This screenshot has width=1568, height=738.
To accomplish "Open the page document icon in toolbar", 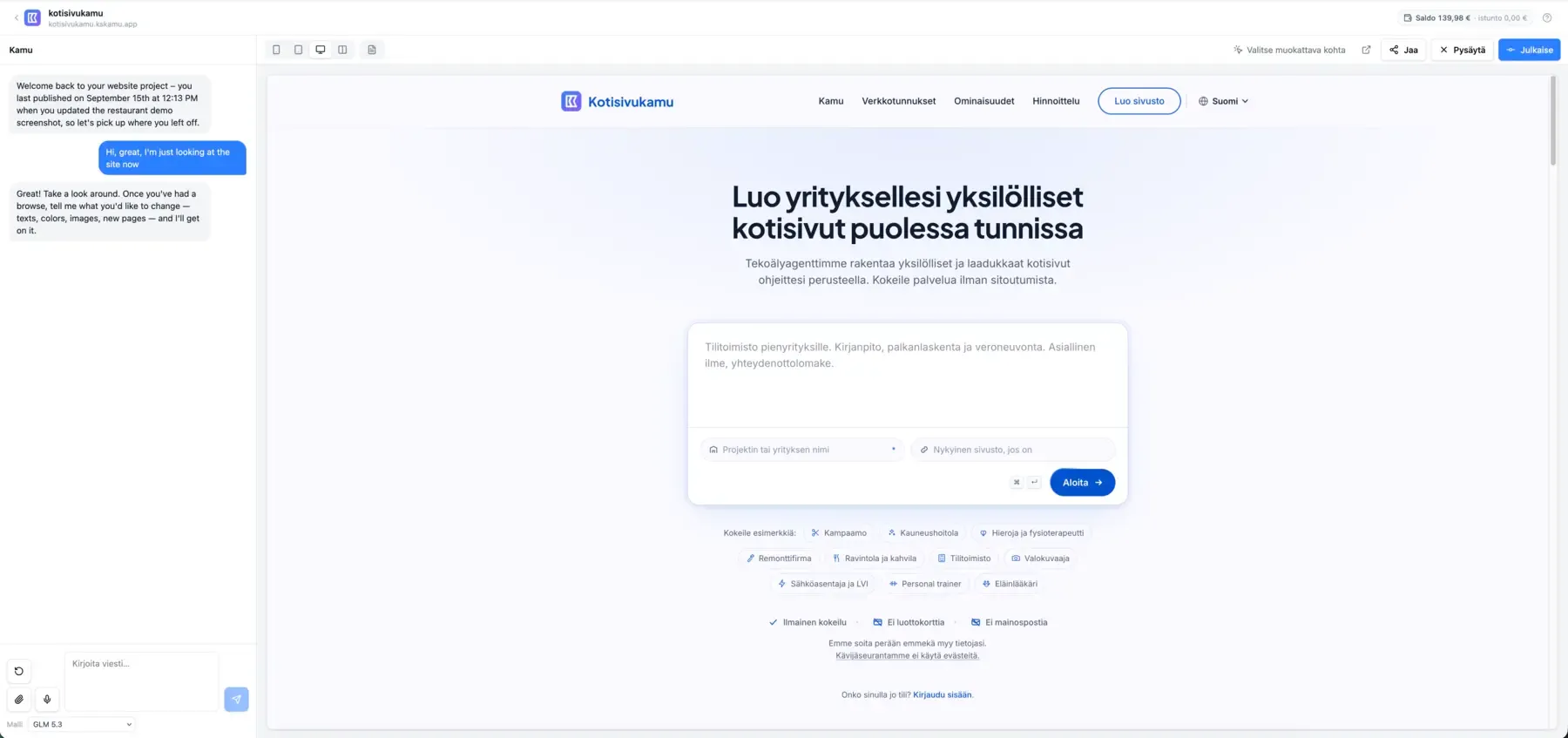I will click(372, 50).
